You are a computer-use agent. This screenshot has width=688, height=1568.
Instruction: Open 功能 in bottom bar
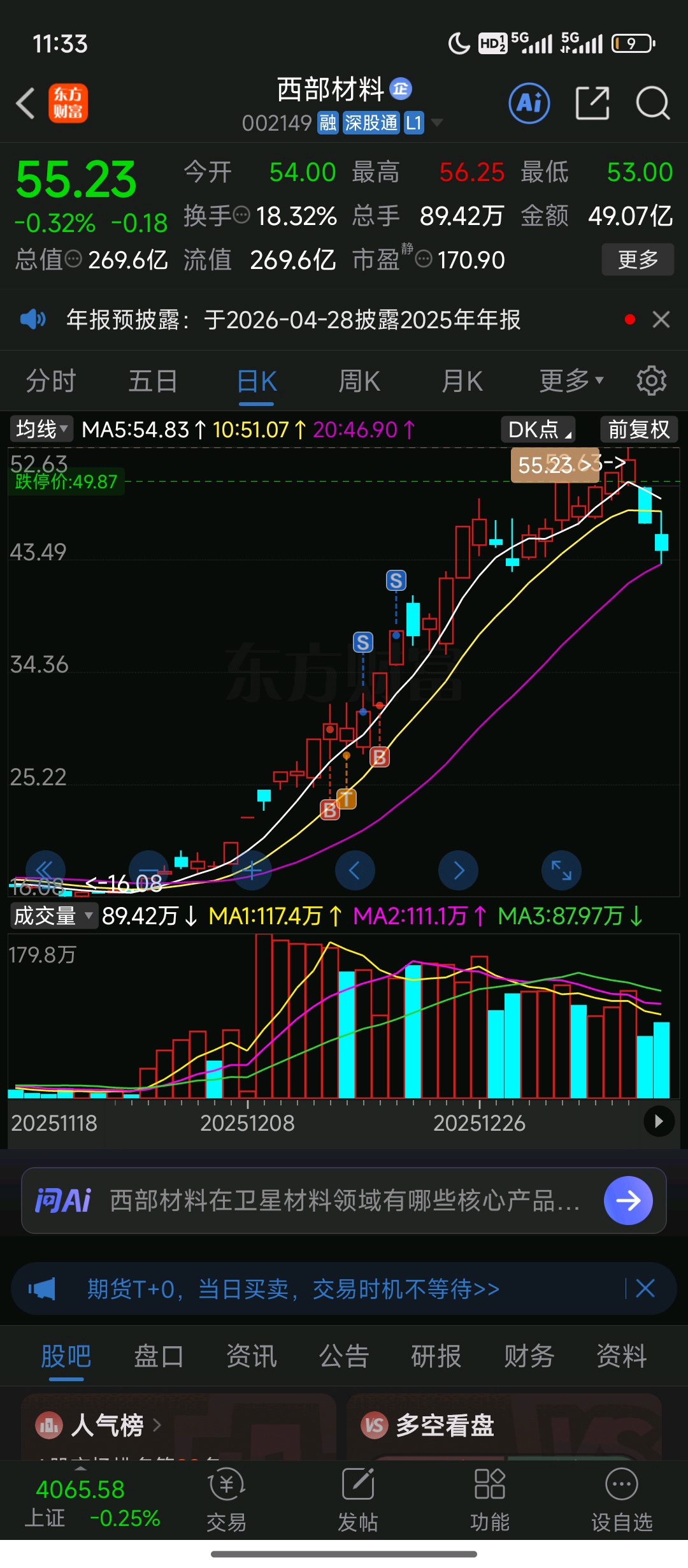coord(490,1499)
